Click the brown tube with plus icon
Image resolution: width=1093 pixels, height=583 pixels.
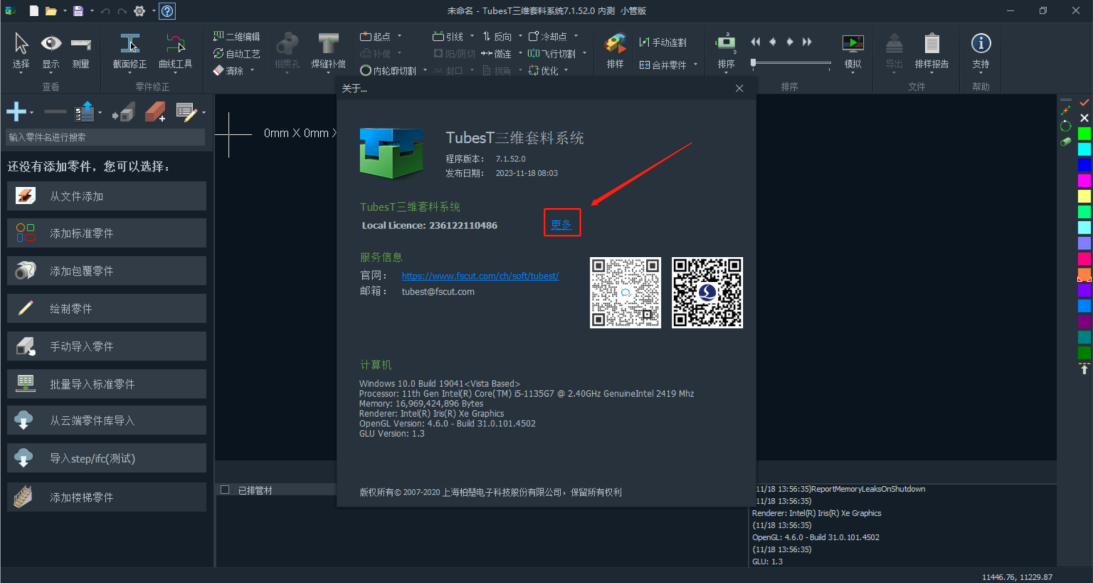[x=155, y=112]
